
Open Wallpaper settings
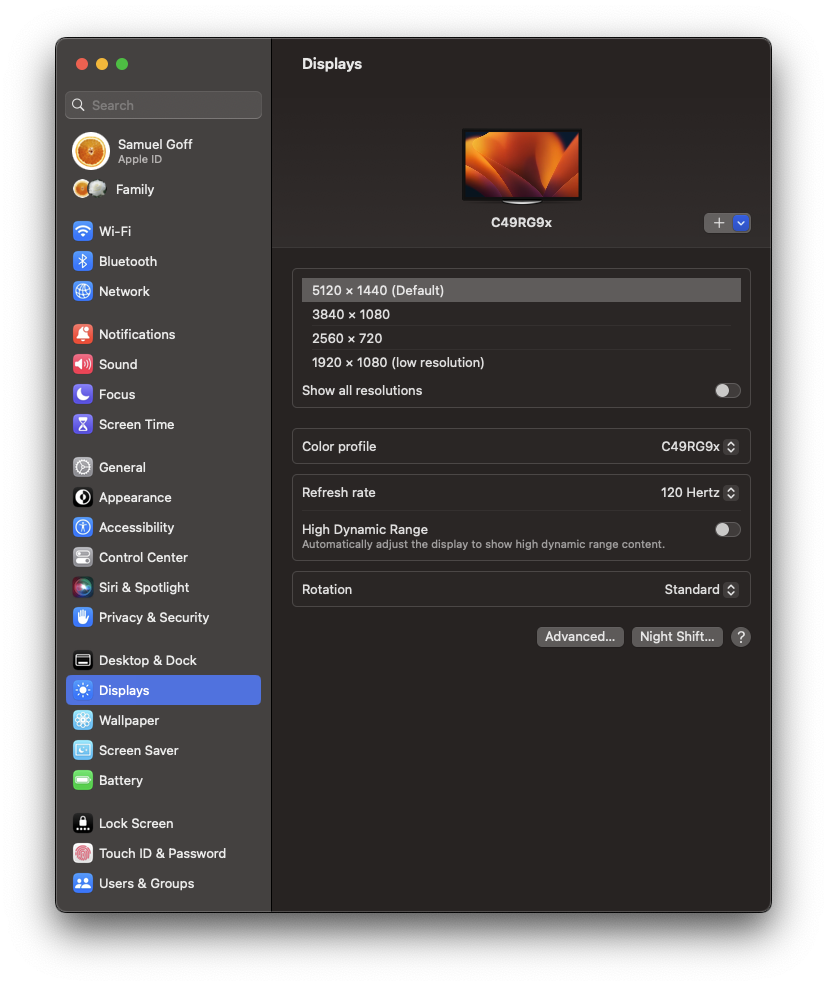(x=127, y=720)
